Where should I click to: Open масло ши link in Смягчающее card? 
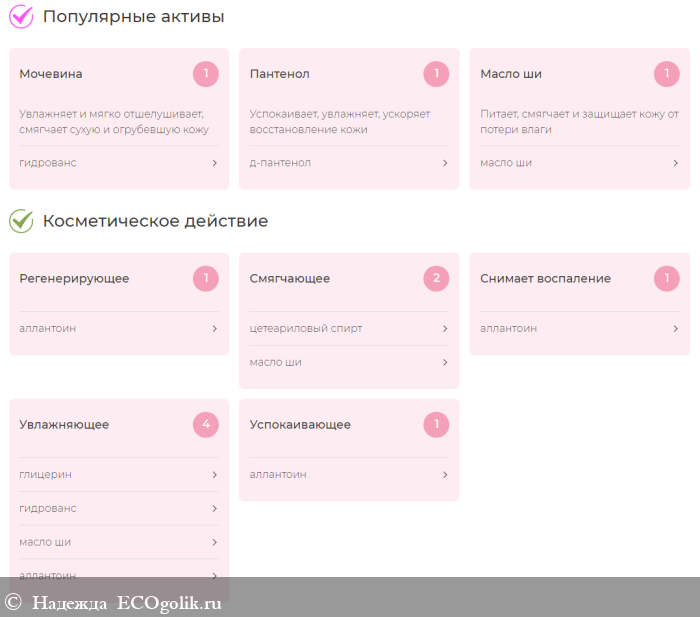coord(275,362)
